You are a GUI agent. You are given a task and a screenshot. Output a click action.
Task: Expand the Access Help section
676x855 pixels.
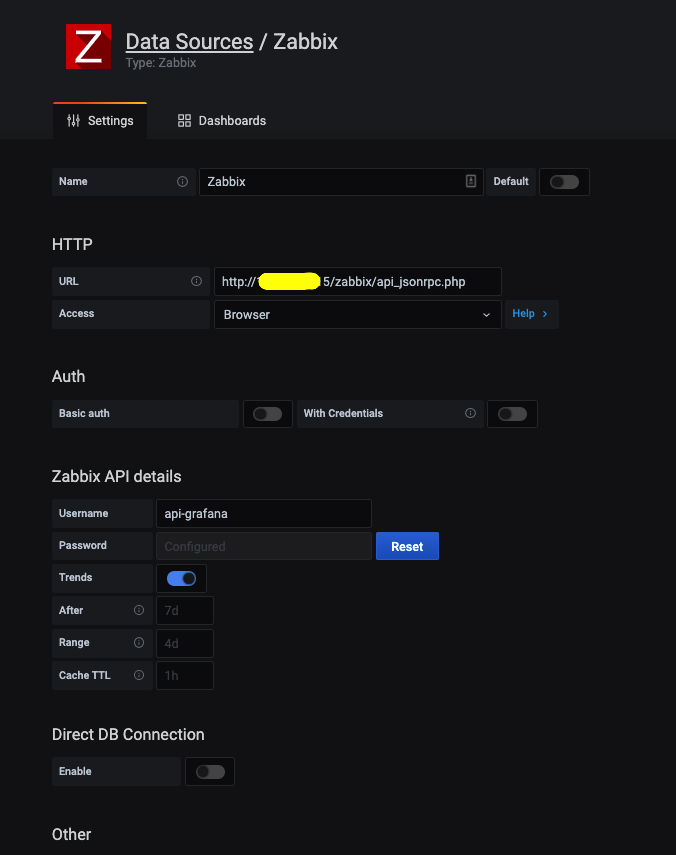click(x=530, y=314)
